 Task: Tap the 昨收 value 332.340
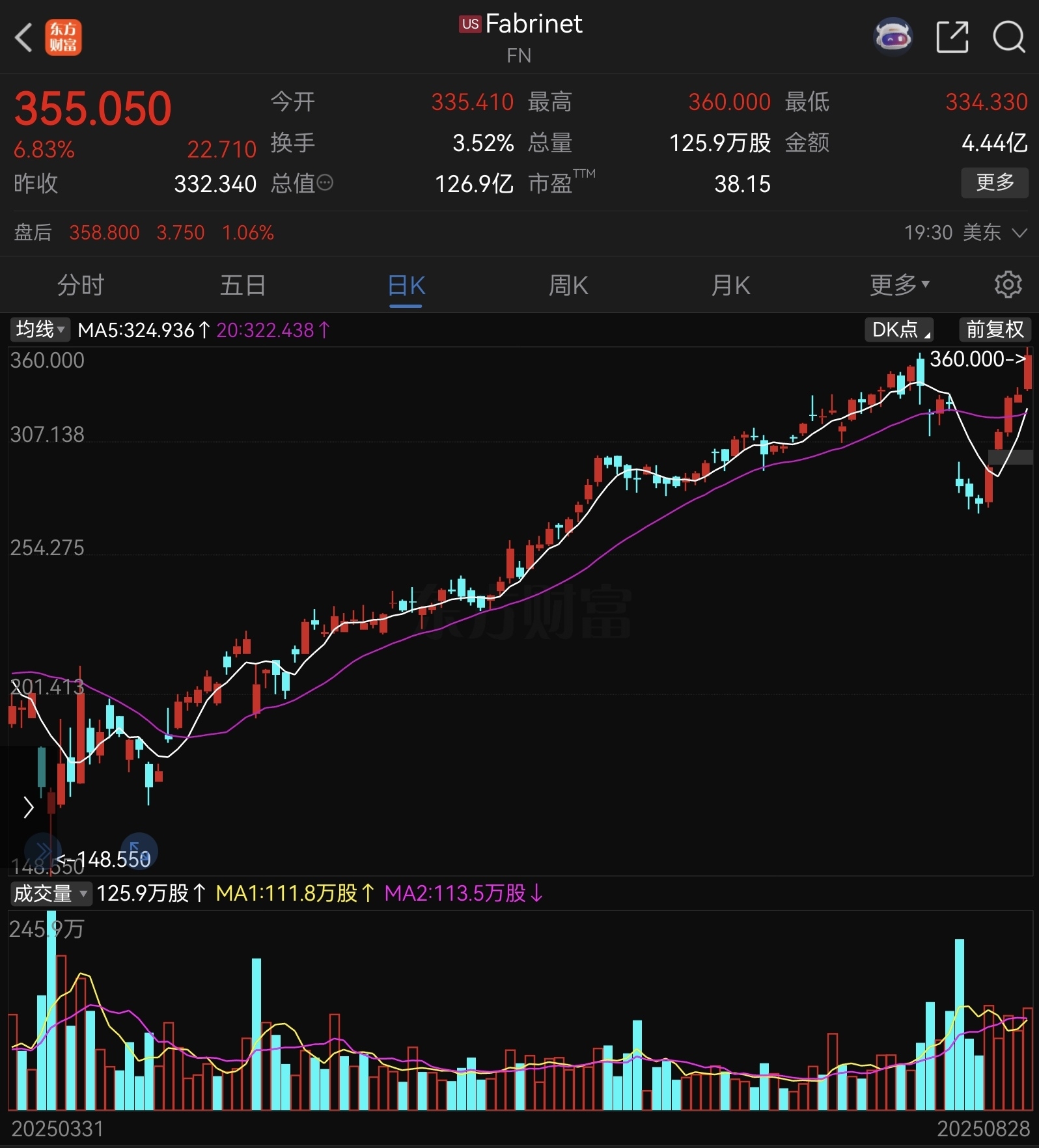215,184
